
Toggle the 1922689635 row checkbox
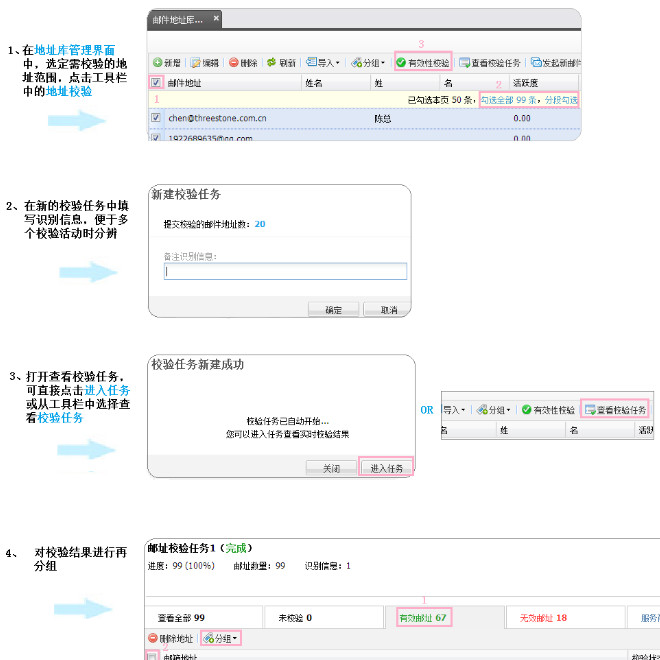click(156, 137)
